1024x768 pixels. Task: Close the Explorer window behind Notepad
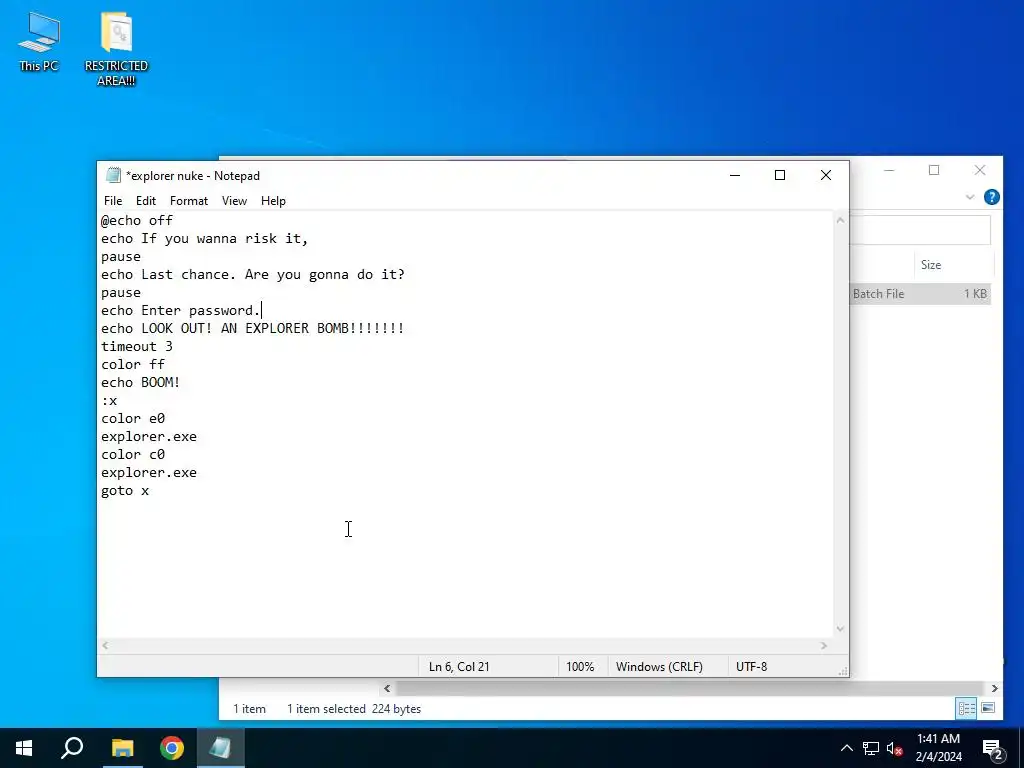pos(980,170)
